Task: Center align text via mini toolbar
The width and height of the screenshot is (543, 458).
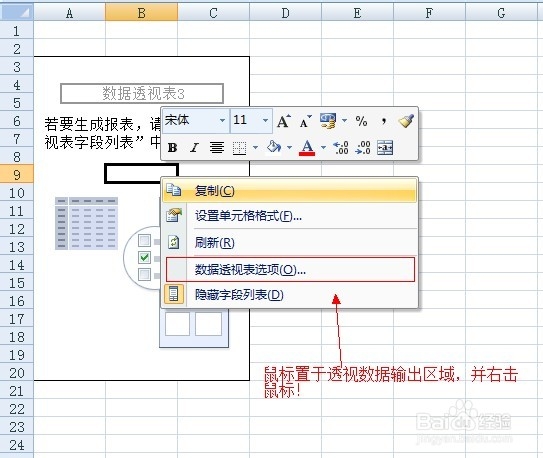Action: point(217,148)
